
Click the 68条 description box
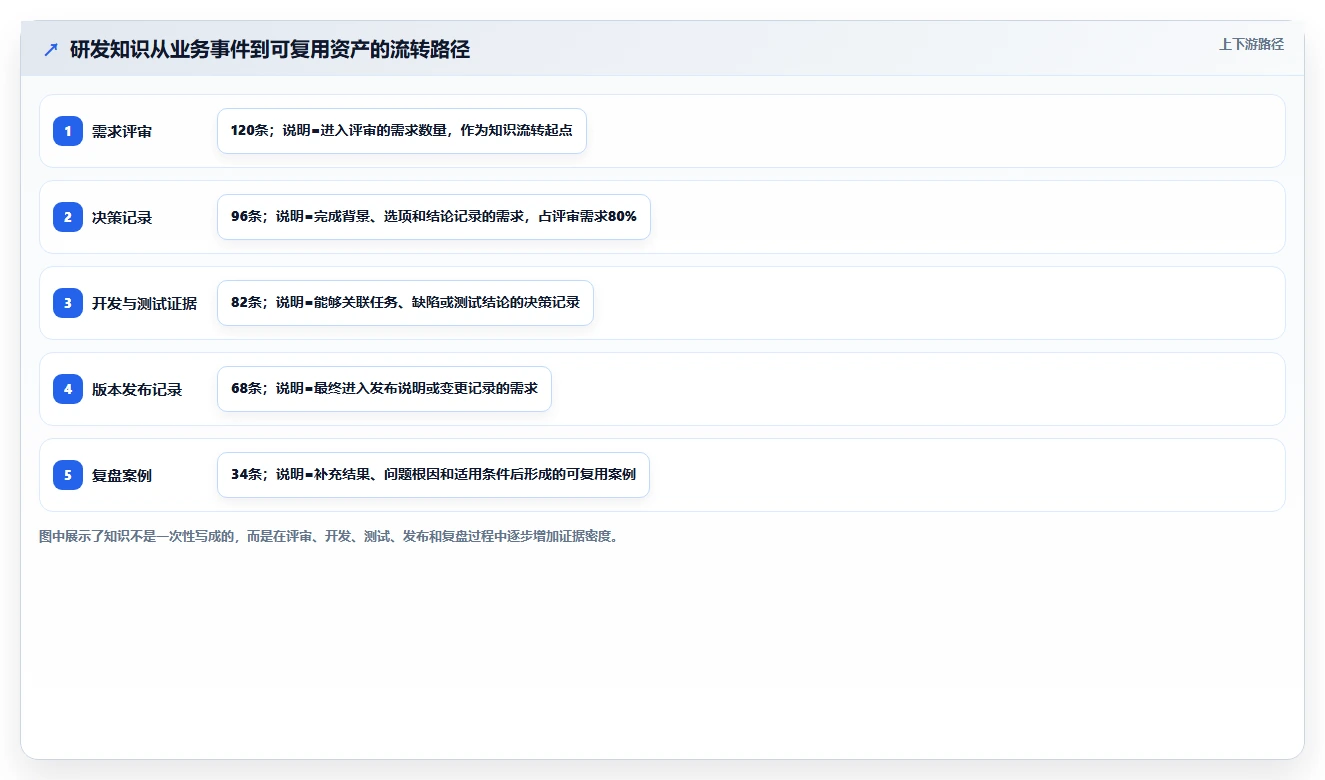[384, 389]
